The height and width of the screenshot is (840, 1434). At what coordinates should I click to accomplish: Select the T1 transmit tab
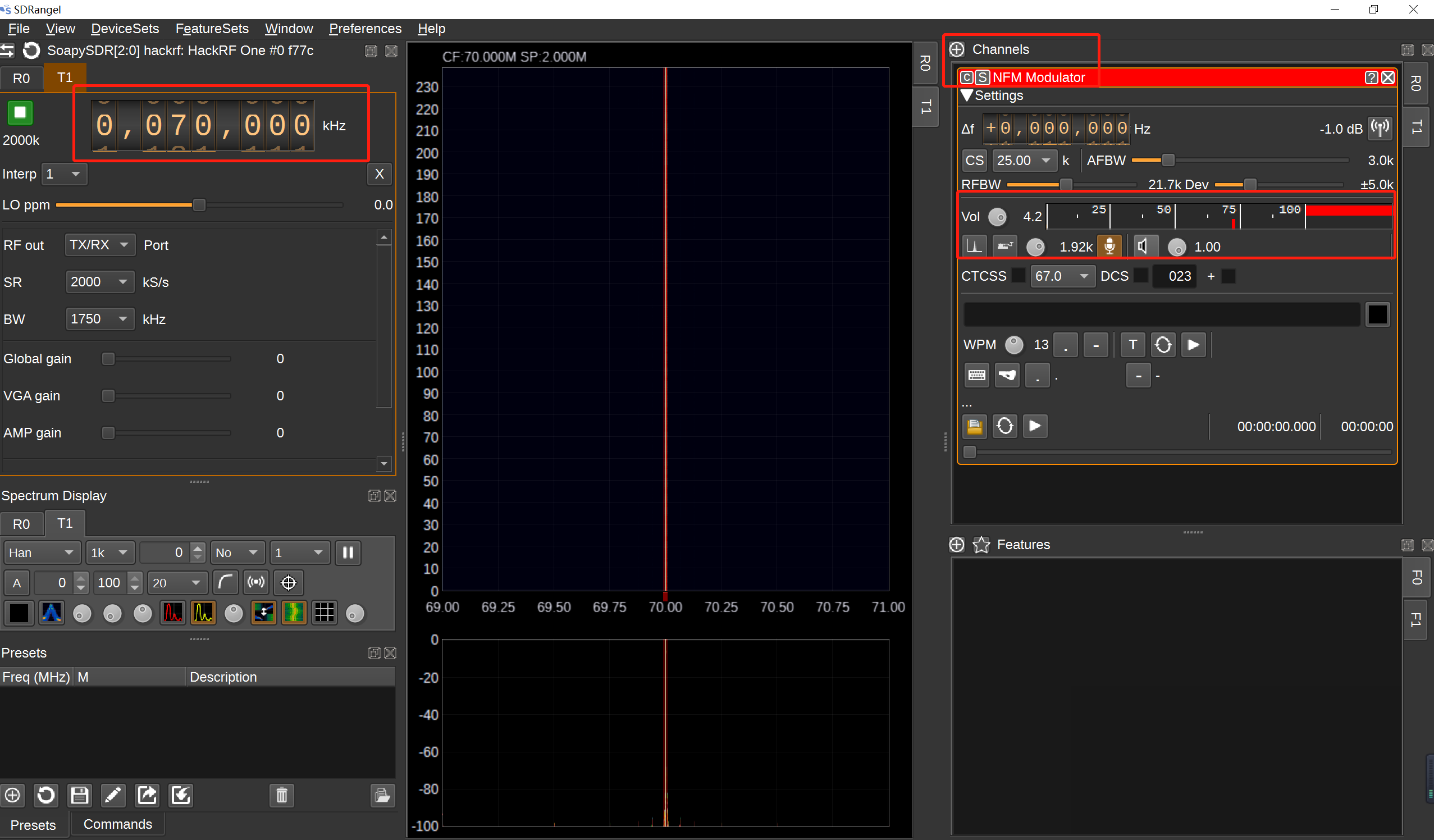point(64,75)
